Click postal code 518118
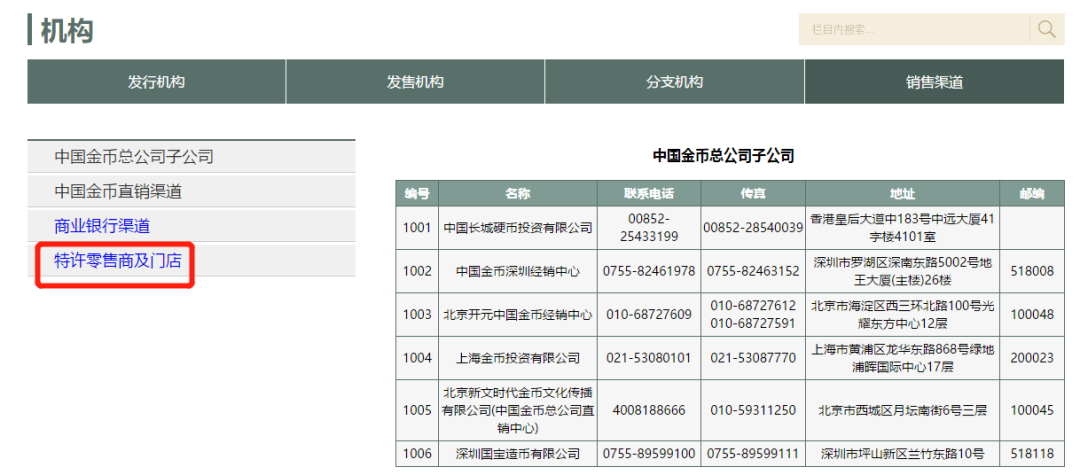This screenshot has height=475, width=1080. (x=1032, y=454)
